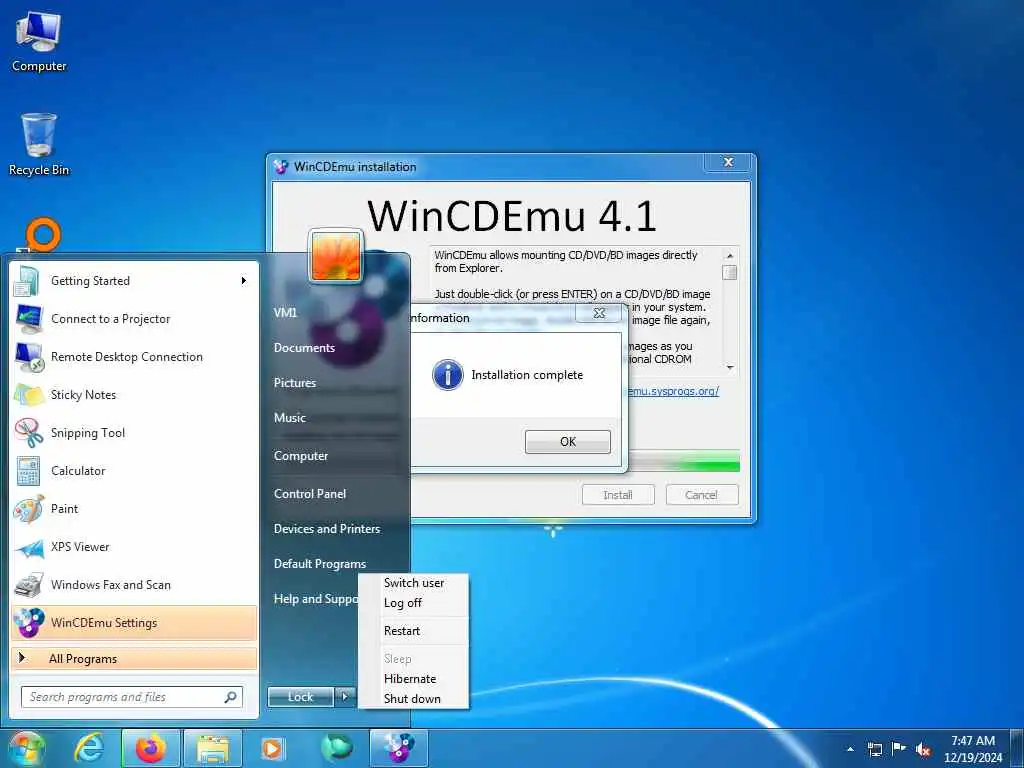Close the Information dialog with X
Screen dimensions: 1024x768
click(599, 313)
